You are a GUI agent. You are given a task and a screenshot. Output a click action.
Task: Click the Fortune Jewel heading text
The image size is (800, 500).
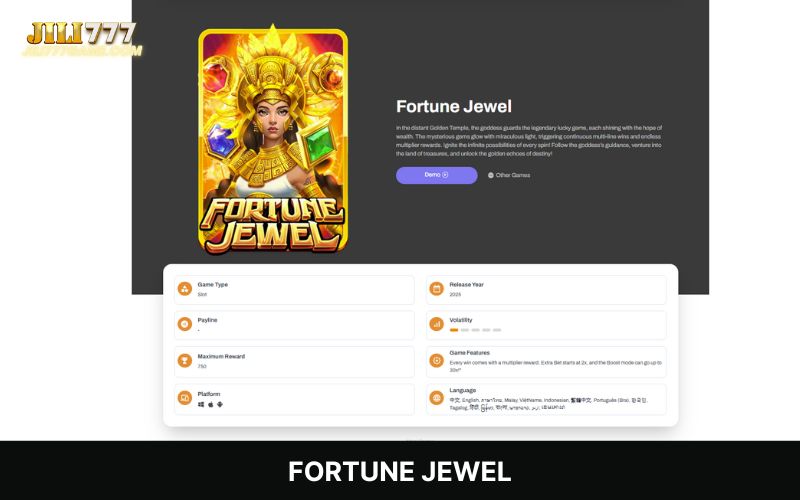click(x=454, y=106)
